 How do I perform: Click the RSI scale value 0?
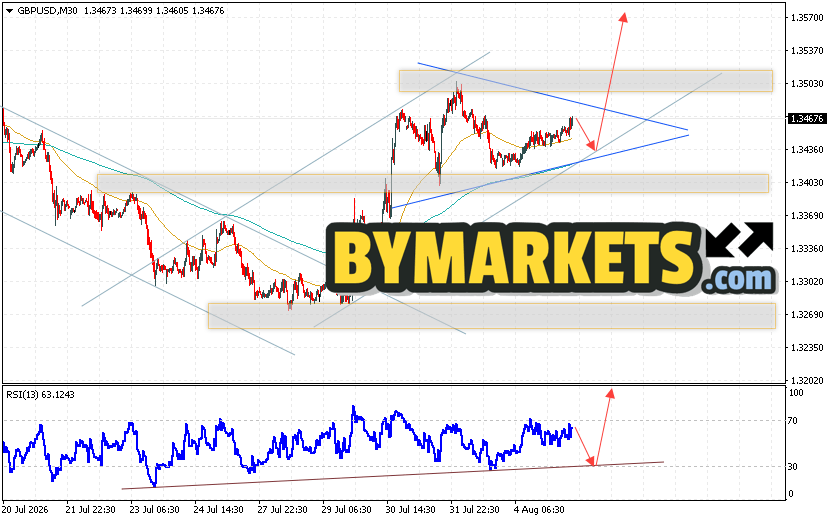(x=791, y=494)
